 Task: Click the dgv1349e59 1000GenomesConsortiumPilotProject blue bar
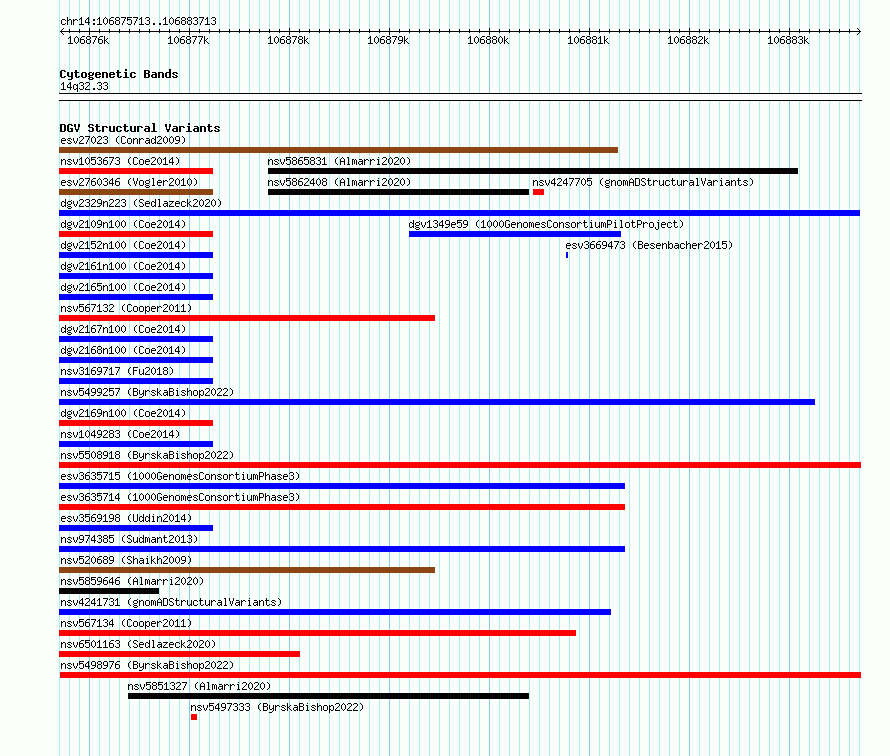(x=515, y=234)
